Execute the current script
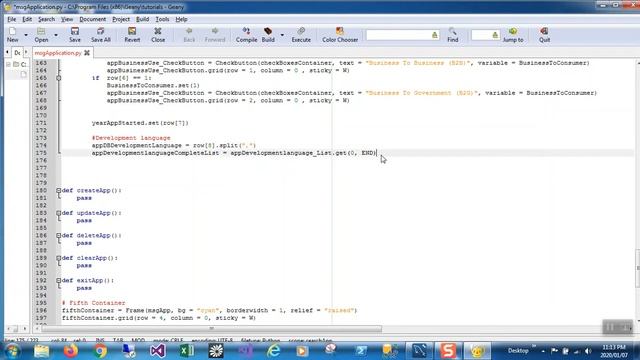 [x=301, y=35]
